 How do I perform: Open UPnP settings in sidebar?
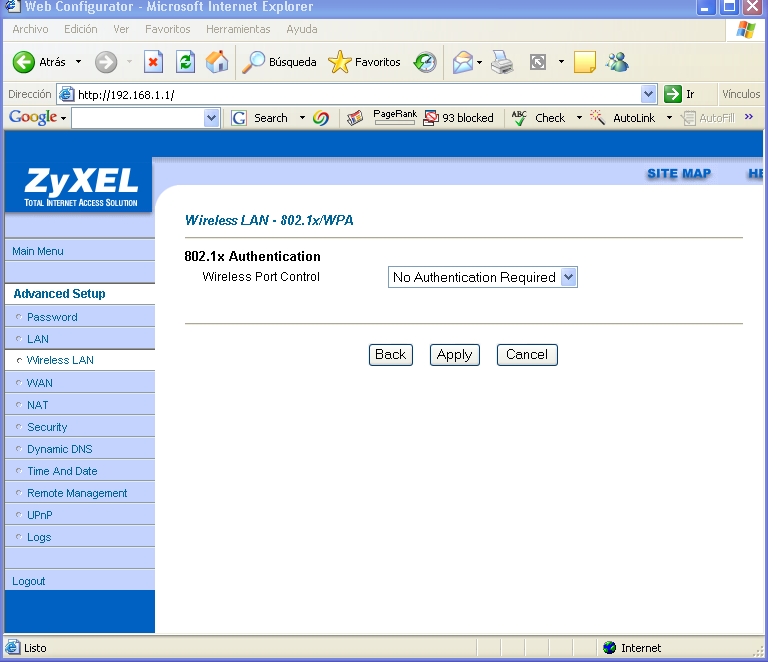tap(40, 515)
